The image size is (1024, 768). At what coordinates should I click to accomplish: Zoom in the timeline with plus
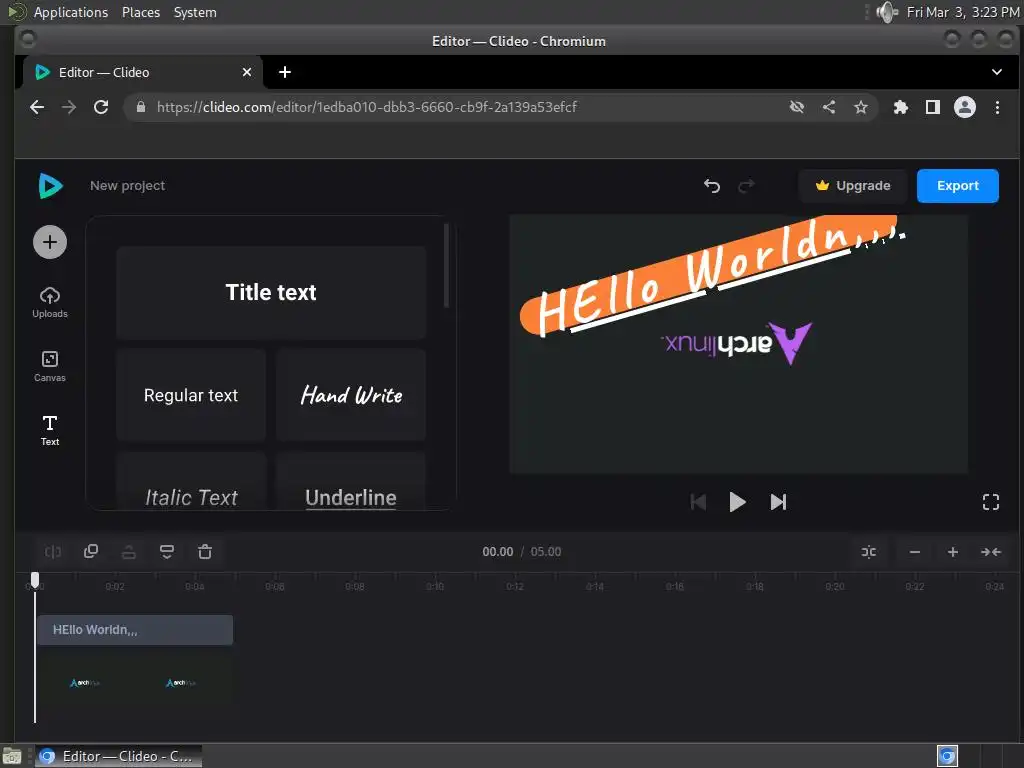pyautogui.click(x=953, y=552)
